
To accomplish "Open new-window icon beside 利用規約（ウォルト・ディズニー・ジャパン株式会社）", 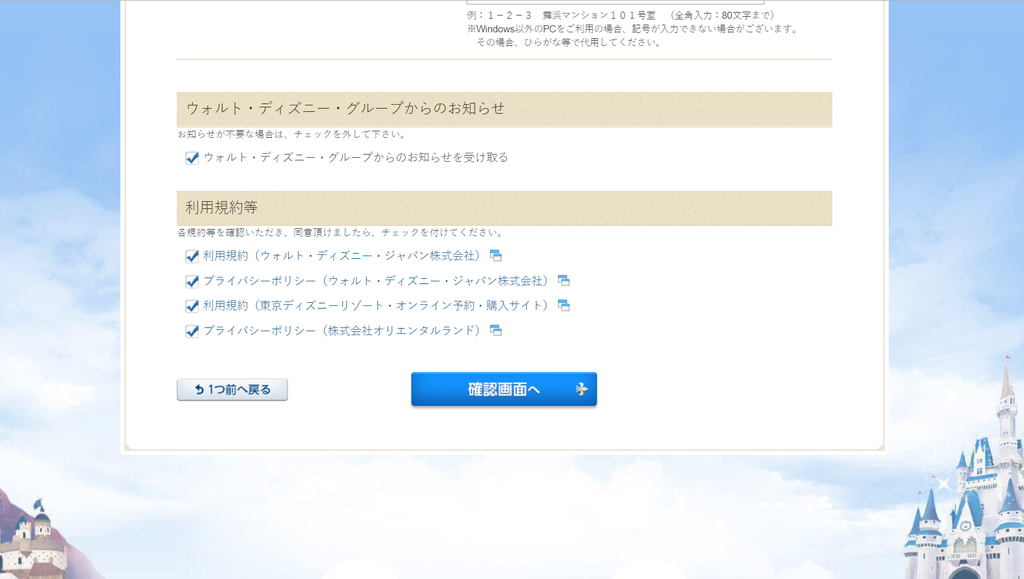I will point(496,256).
